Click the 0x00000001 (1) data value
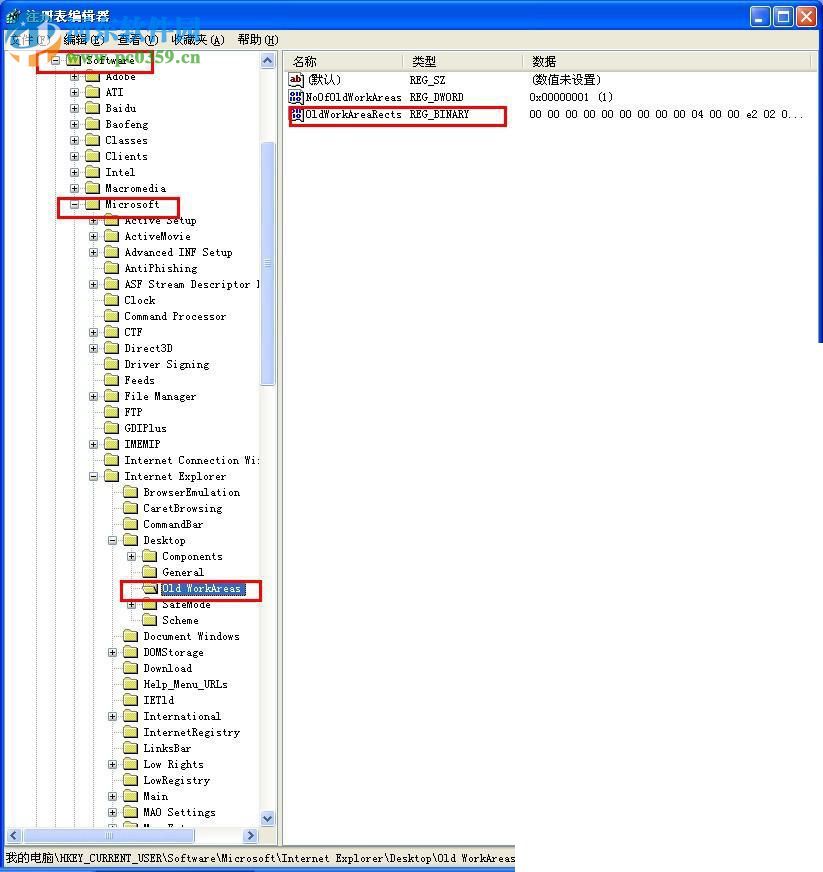823x872 pixels. coord(571,97)
